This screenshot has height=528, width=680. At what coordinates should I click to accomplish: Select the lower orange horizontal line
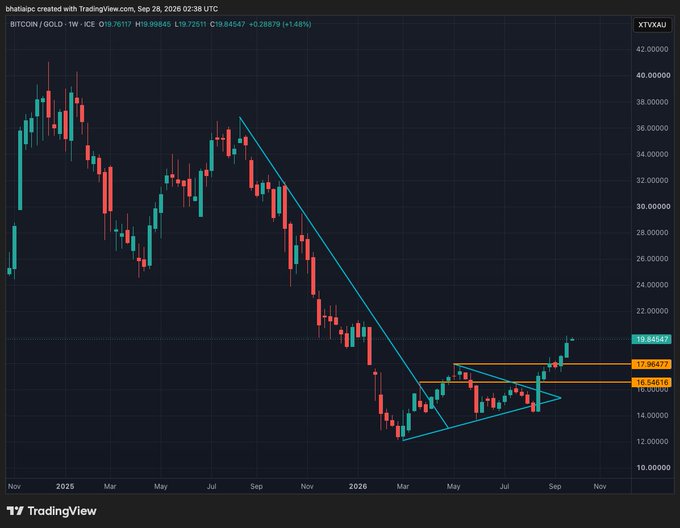[525, 382]
